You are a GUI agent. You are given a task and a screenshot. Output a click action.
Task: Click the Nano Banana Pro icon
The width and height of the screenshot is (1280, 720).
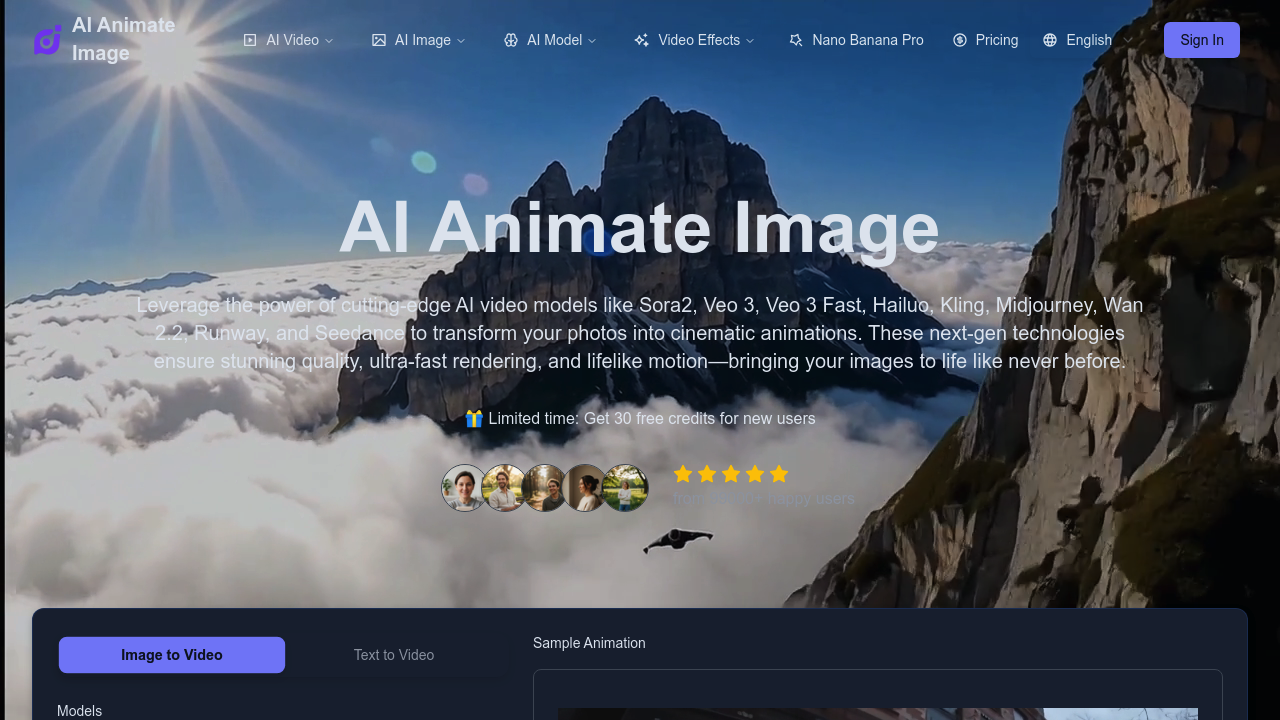pyautogui.click(x=795, y=39)
